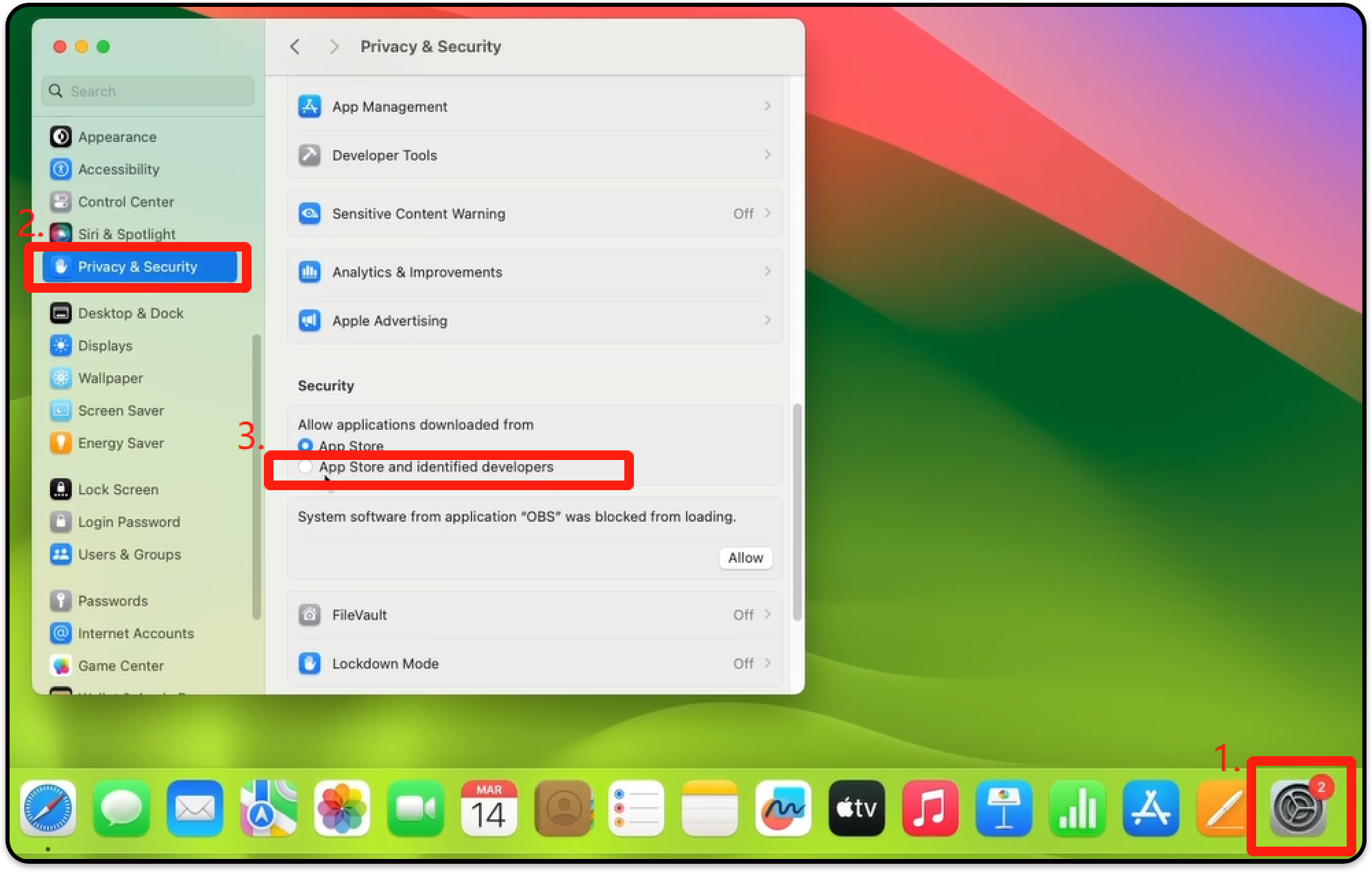Open the Apple TV app in Dock
The image size is (1372, 872).
pos(857,809)
